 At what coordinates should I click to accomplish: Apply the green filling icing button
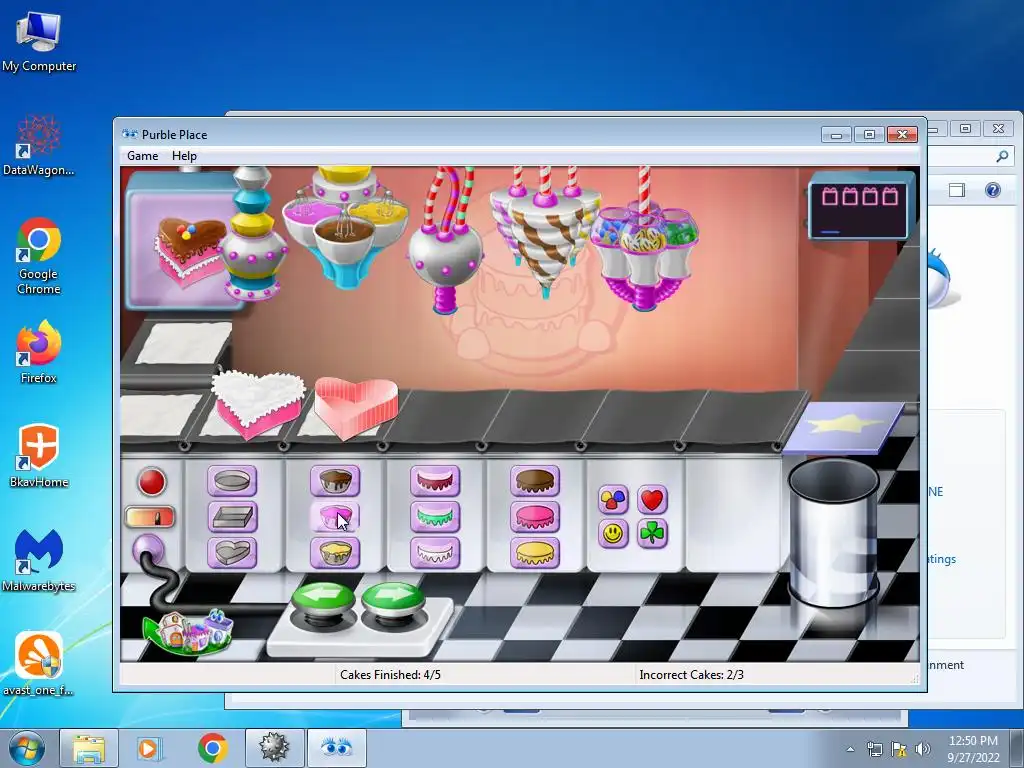coord(435,517)
